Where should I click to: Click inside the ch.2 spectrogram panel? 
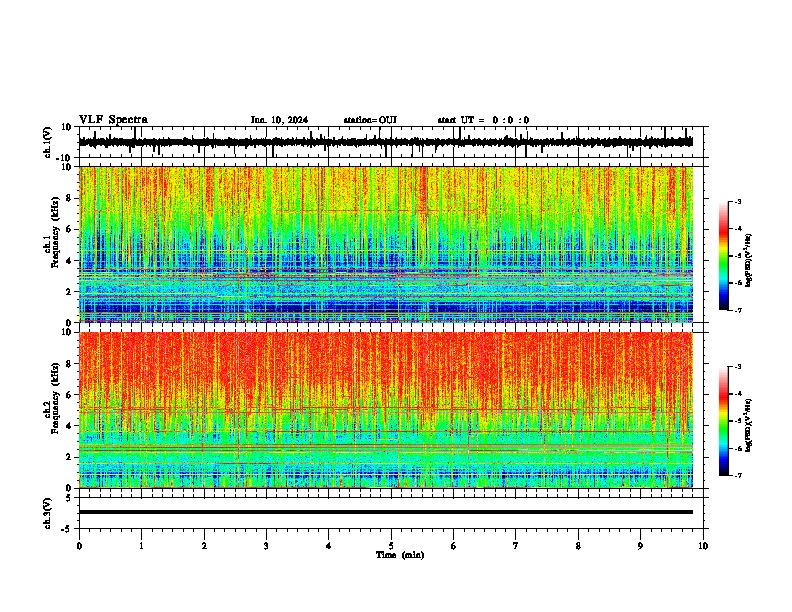pyautogui.click(x=386, y=410)
